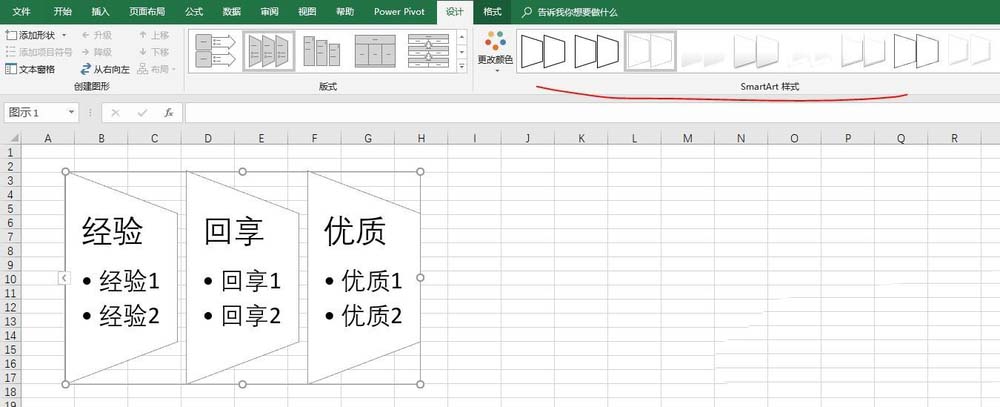Click the Name Box showing 图示 1
The image size is (1000, 407).
pos(35,112)
